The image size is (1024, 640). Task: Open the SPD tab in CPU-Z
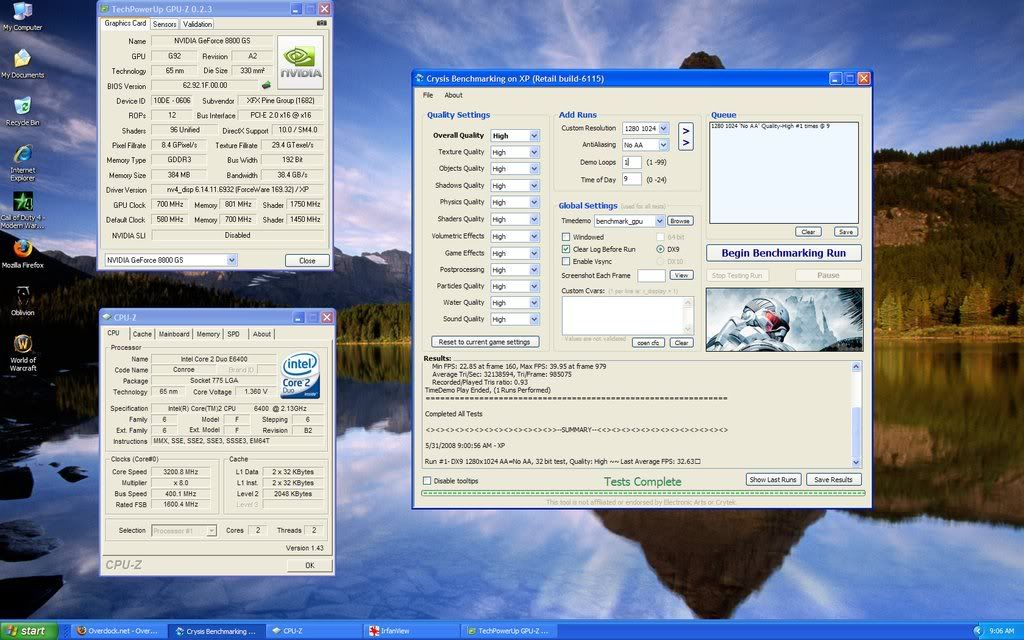(233, 334)
